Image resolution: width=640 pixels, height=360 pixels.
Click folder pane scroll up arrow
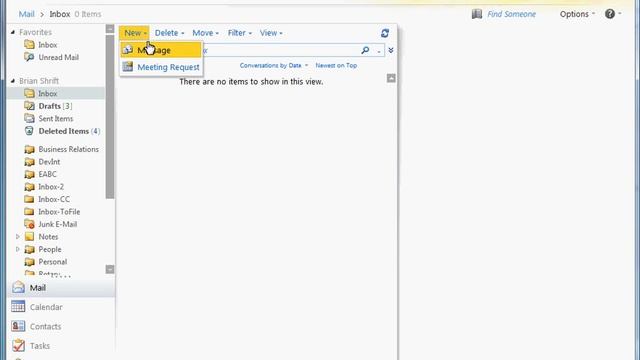[x=110, y=29]
